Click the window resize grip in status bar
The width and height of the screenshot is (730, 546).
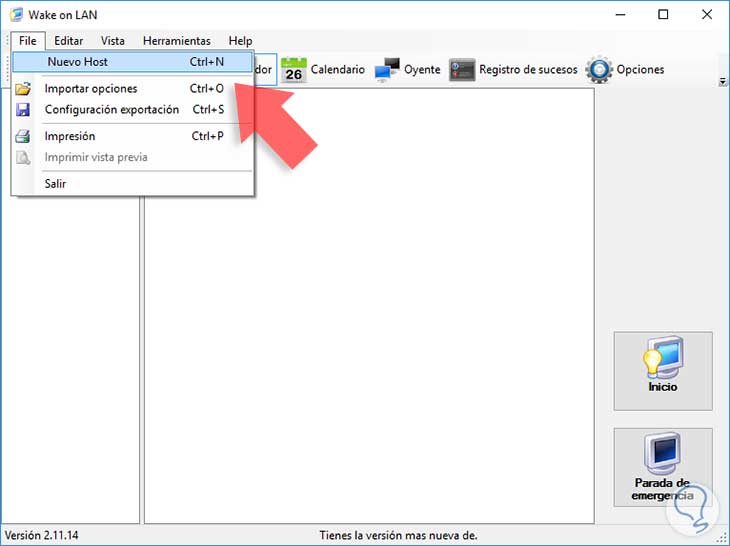pyautogui.click(x=723, y=539)
